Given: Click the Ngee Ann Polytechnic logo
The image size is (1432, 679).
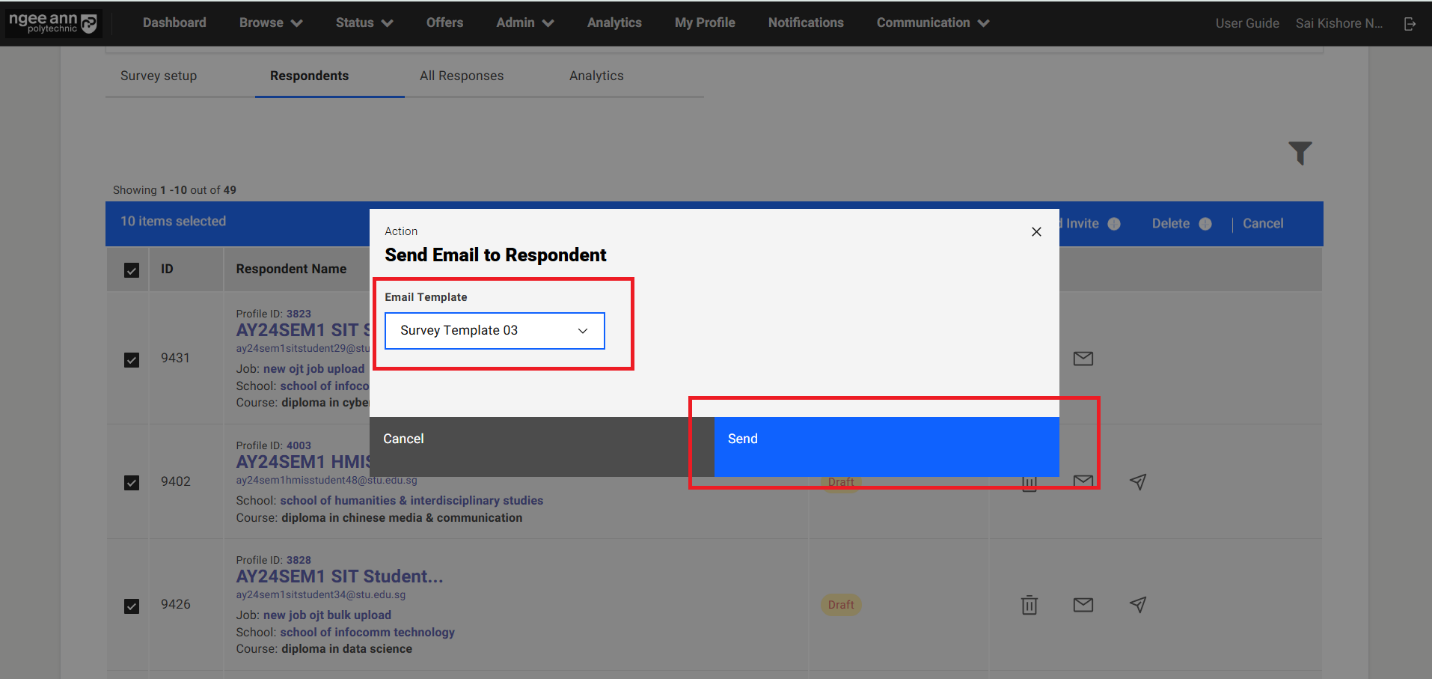Looking at the screenshot, I should 53,23.
